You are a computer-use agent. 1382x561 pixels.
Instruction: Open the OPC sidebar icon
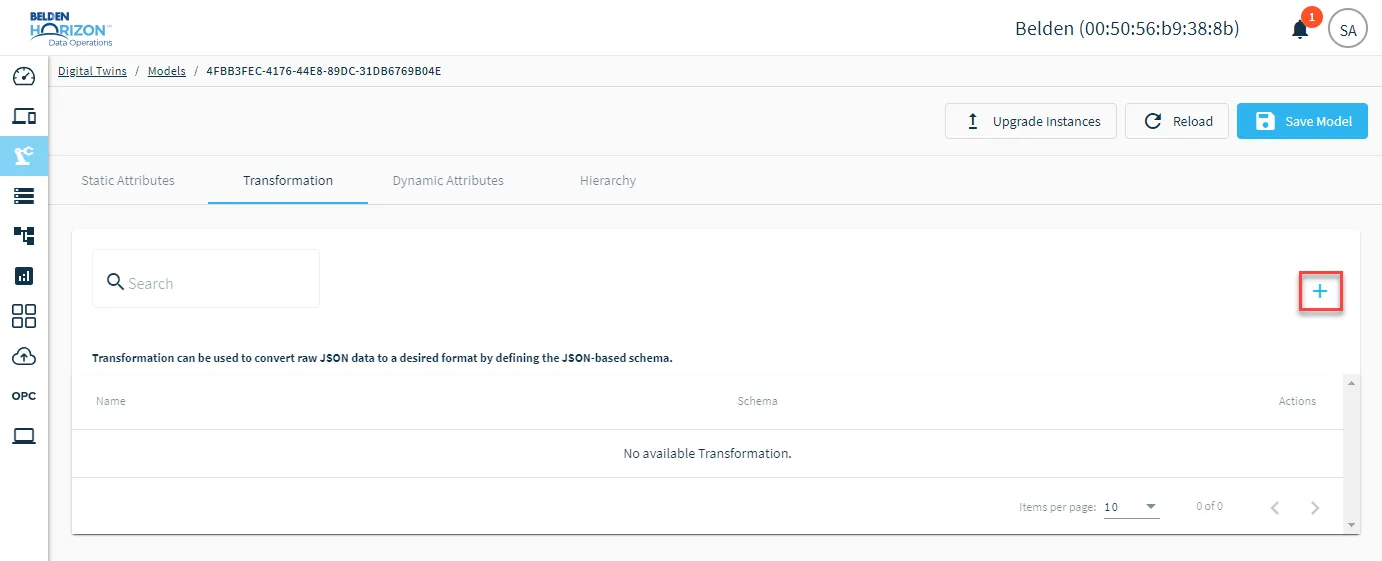[24, 396]
